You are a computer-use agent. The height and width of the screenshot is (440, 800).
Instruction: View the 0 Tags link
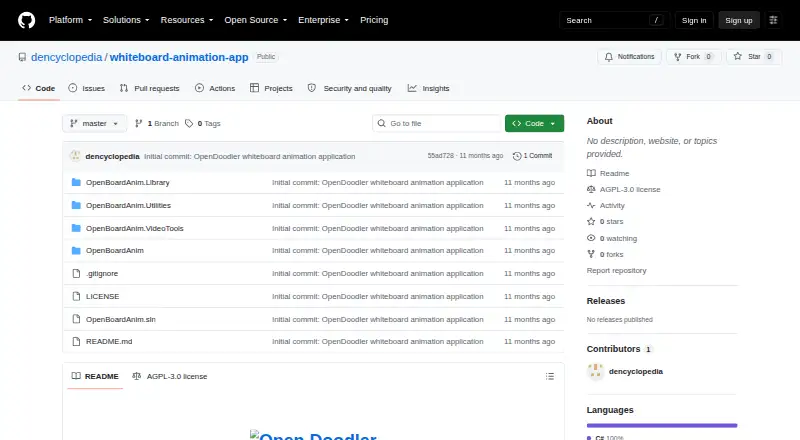(x=203, y=124)
